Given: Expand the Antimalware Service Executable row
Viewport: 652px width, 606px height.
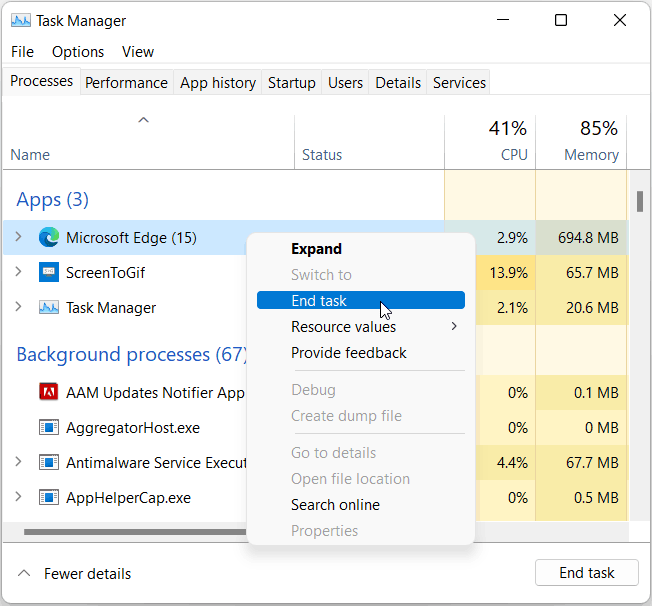Looking at the screenshot, I should coord(18,462).
